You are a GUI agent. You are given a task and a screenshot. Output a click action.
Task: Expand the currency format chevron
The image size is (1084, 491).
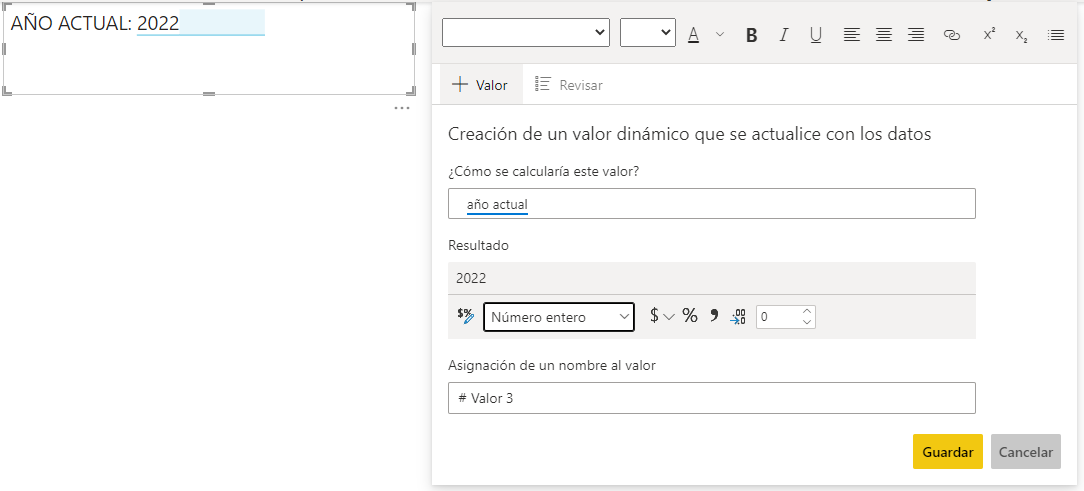pyautogui.click(x=669, y=317)
